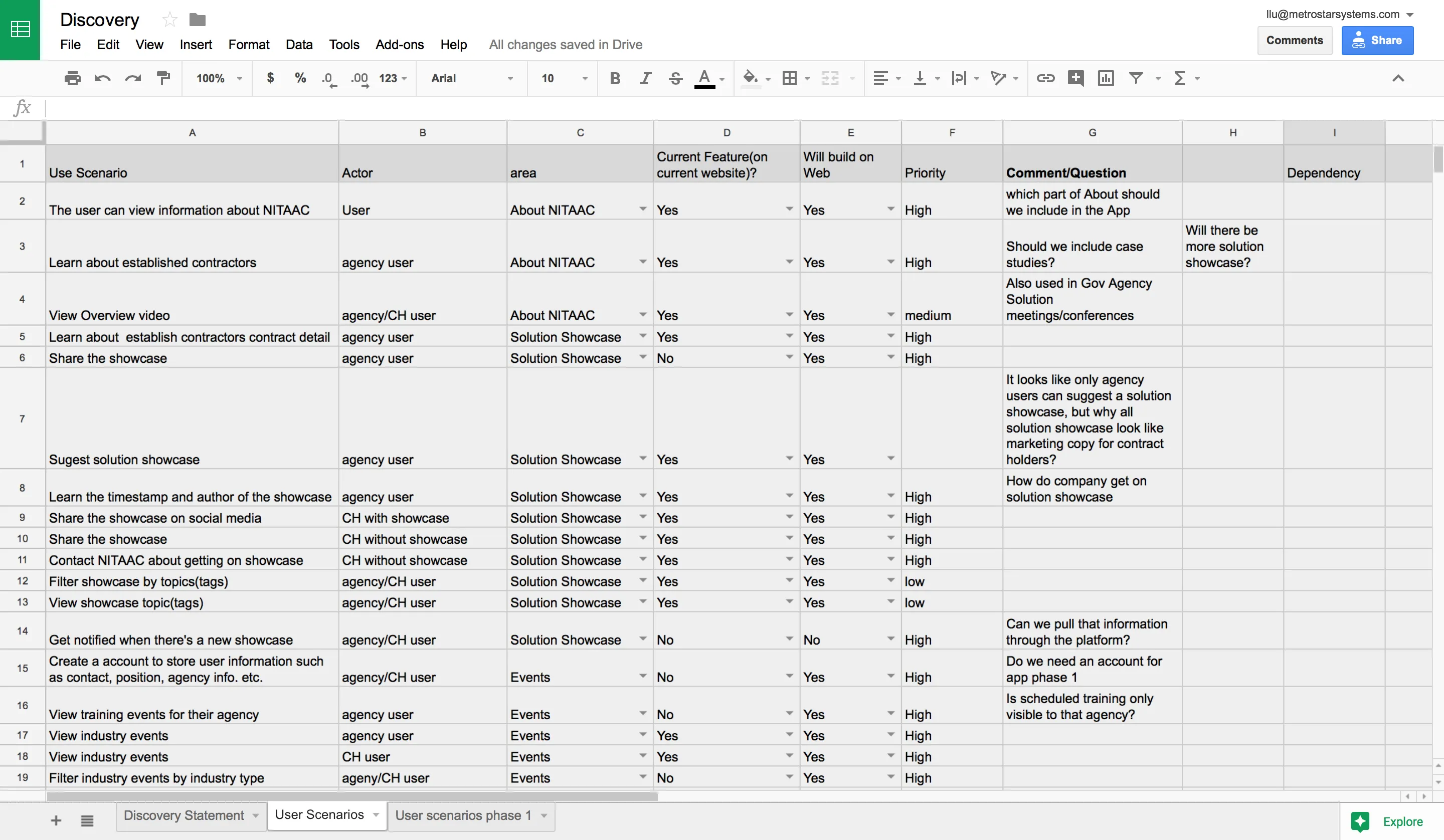Select cell 'Sugest solution showcase'
1444x840 pixels.
192,419
